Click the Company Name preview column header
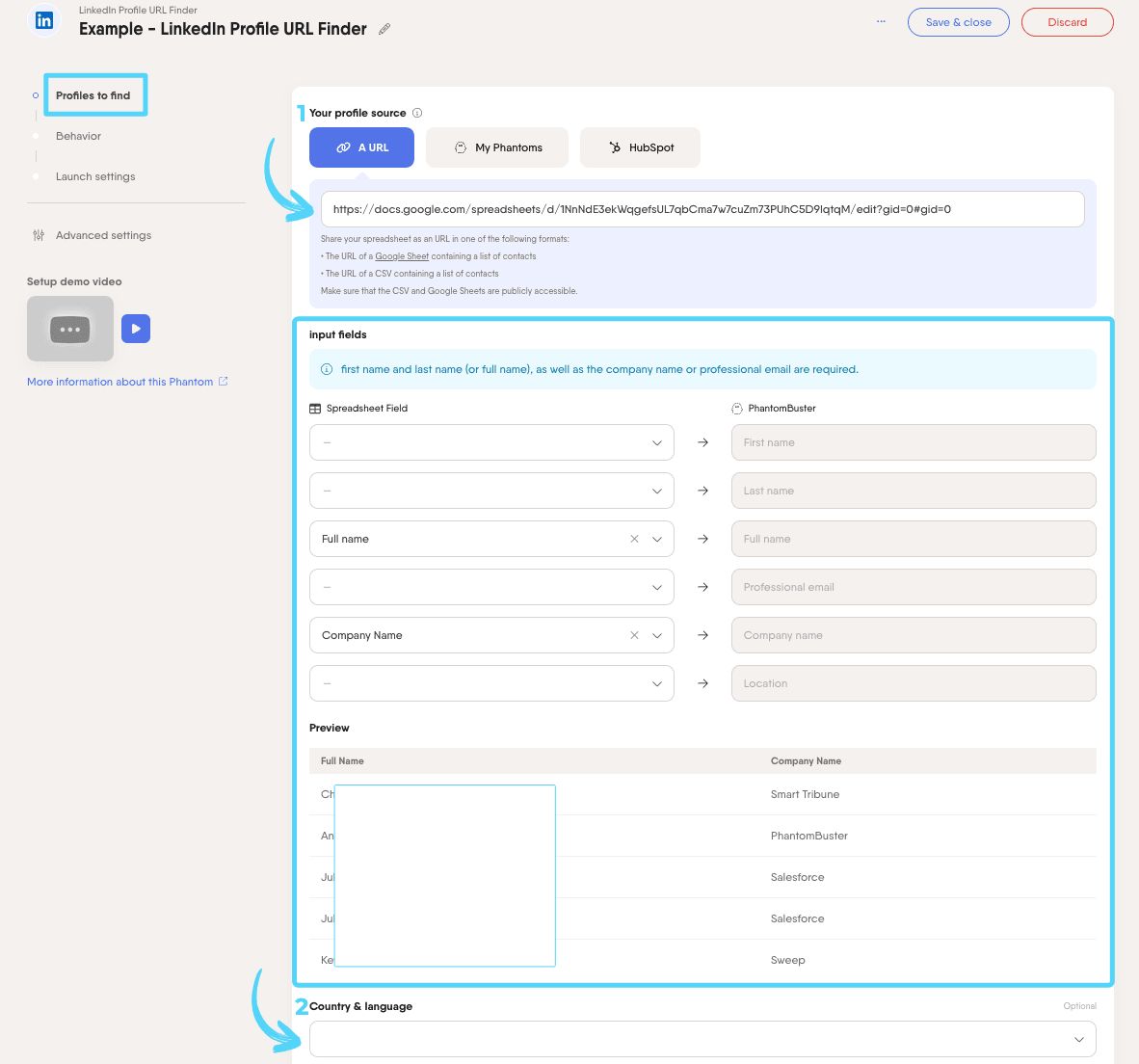The width and height of the screenshot is (1139, 1064). click(x=806, y=761)
